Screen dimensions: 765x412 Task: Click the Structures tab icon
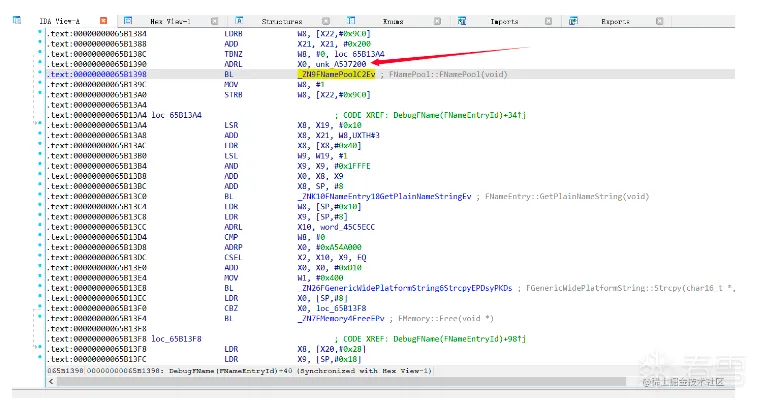(x=239, y=20)
